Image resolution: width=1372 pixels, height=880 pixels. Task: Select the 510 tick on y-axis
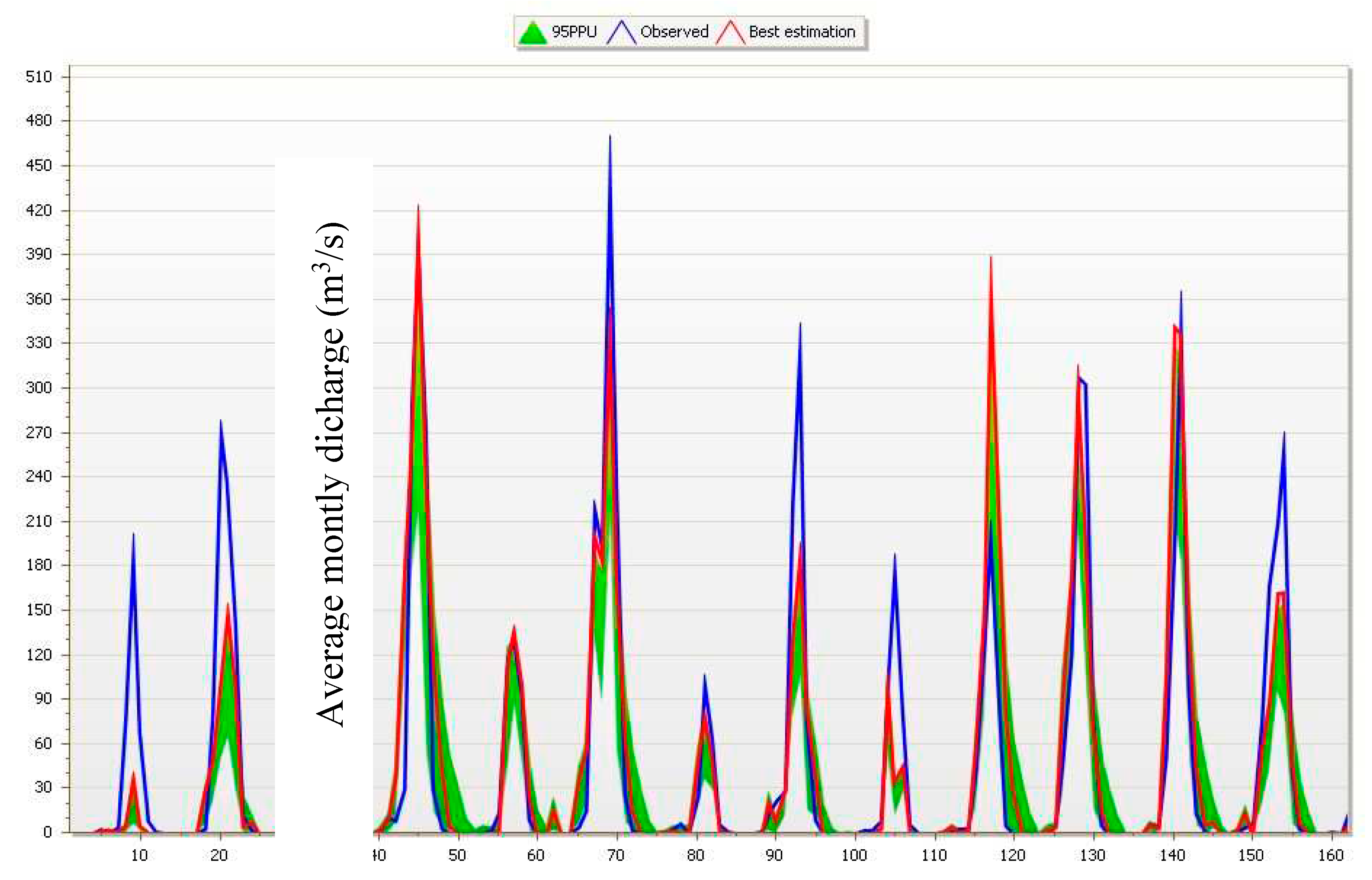point(38,77)
